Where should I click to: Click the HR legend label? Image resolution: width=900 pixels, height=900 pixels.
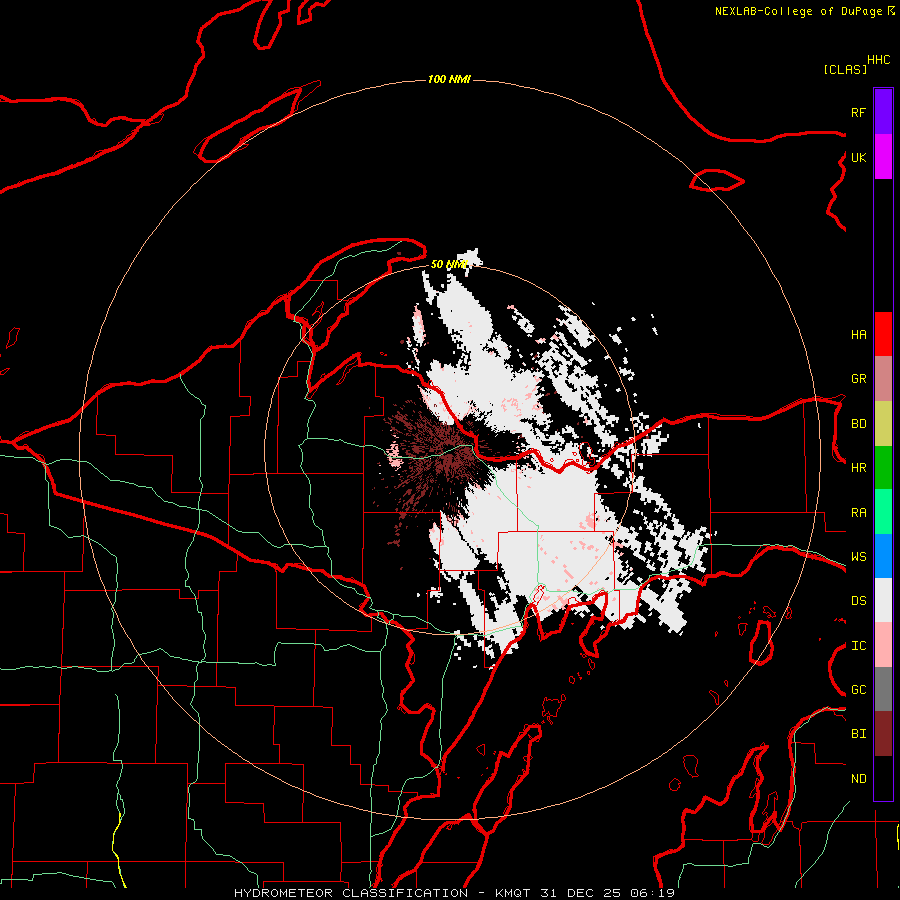(858, 468)
